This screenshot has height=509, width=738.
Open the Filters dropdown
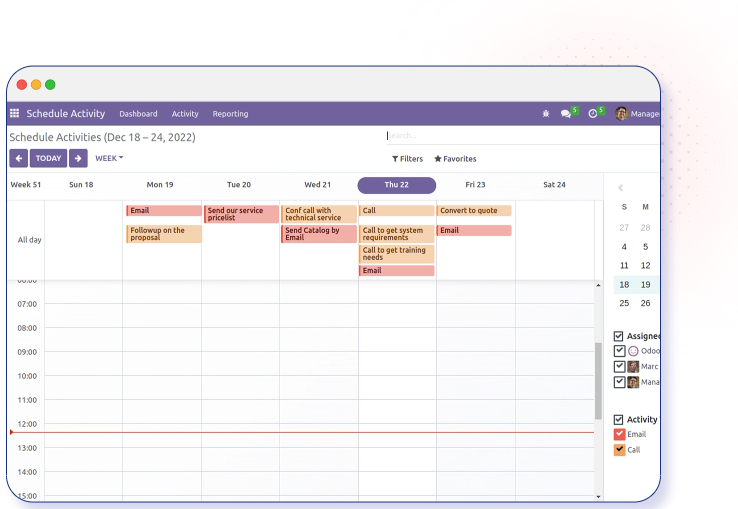pyautogui.click(x=407, y=159)
